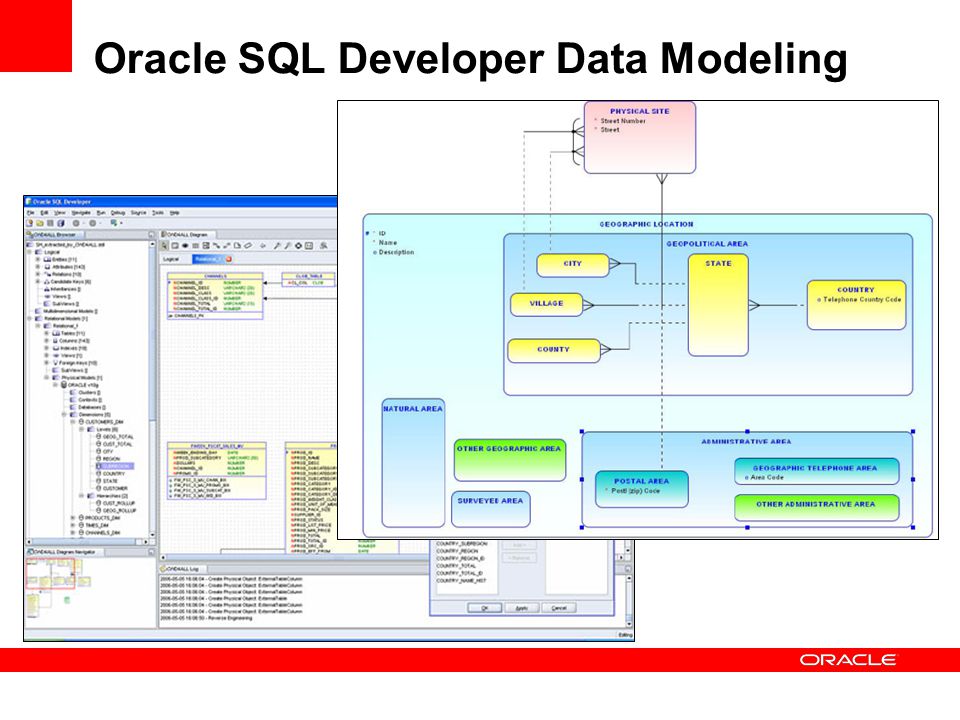Image resolution: width=960 pixels, height=720 pixels.
Task: Click the default size icon in diagram toolbar
Action: (x=309, y=246)
